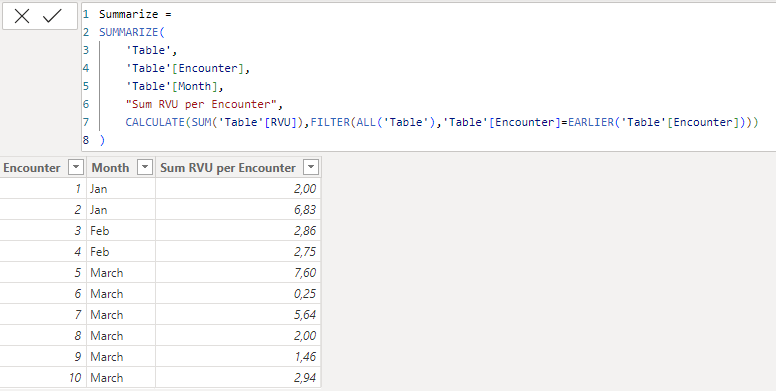Select the Encounter column header

click(x=32, y=168)
